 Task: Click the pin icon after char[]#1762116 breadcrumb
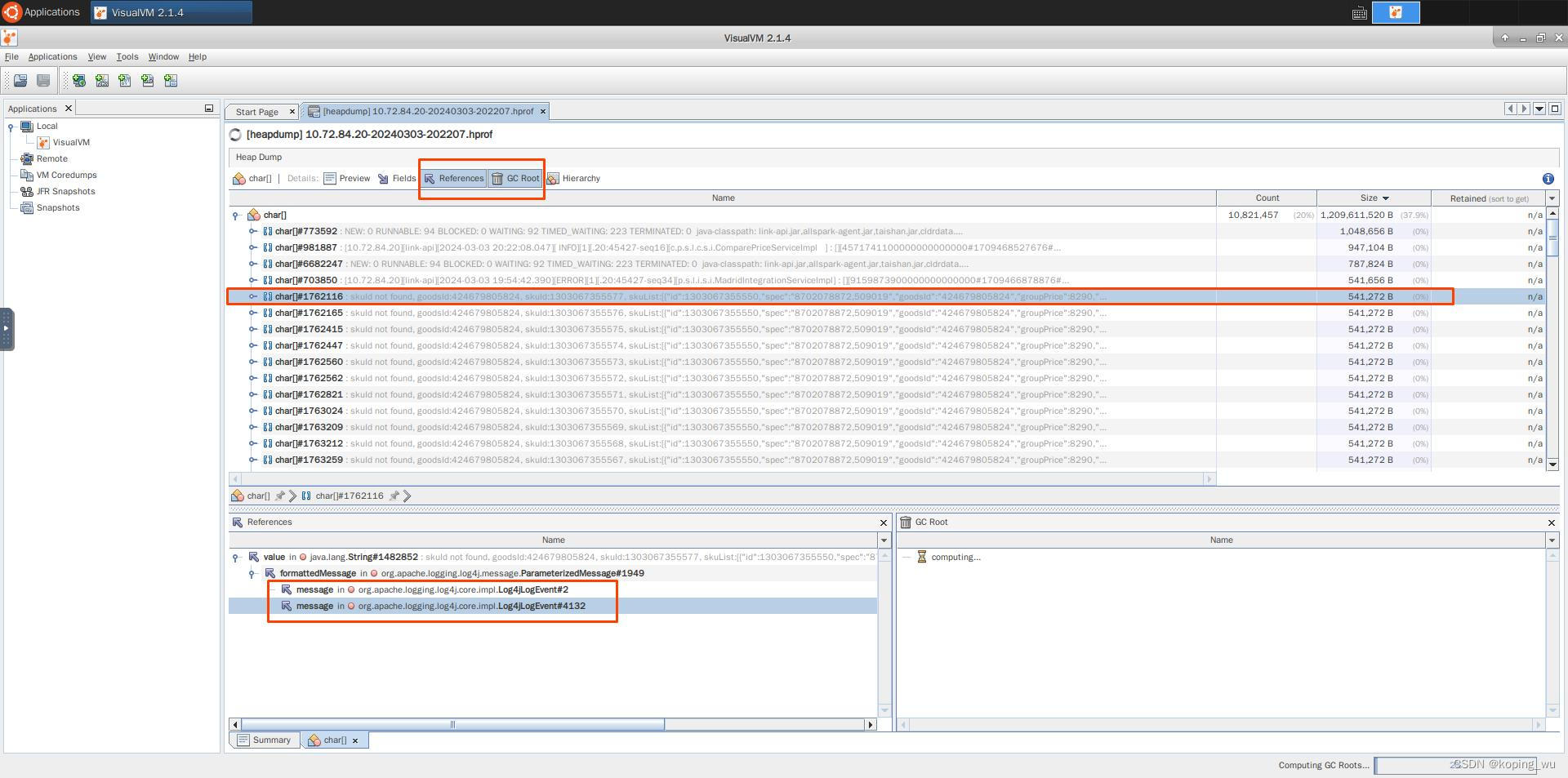click(394, 496)
